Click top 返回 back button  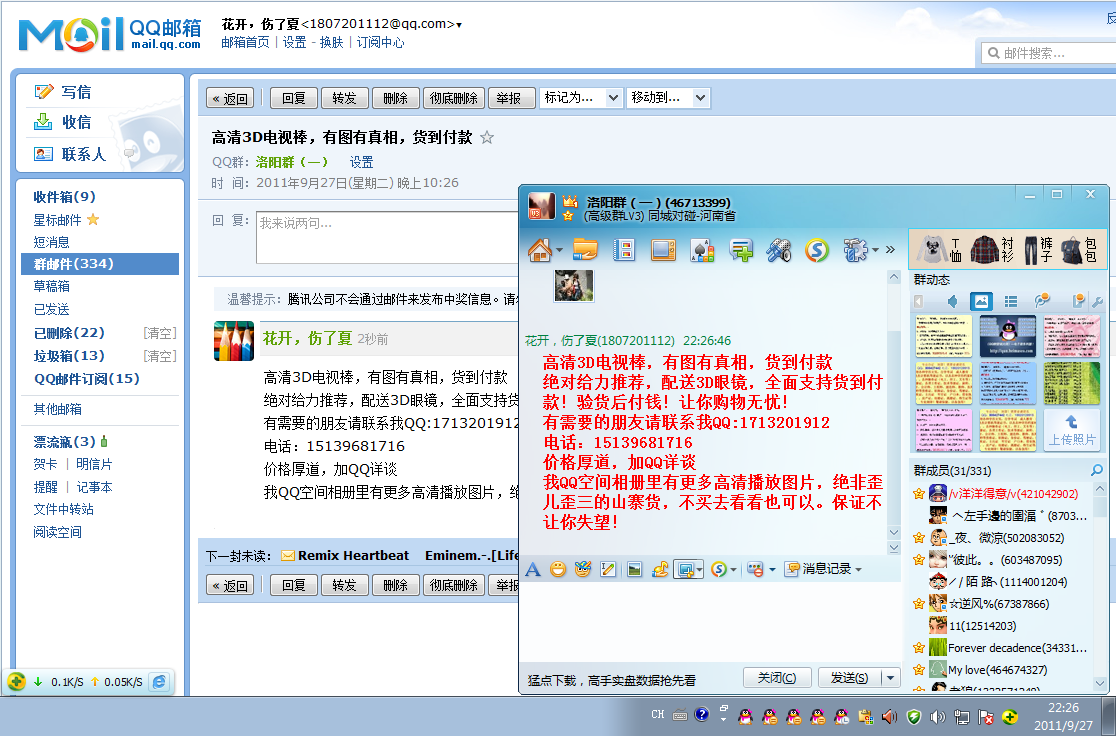coord(230,98)
